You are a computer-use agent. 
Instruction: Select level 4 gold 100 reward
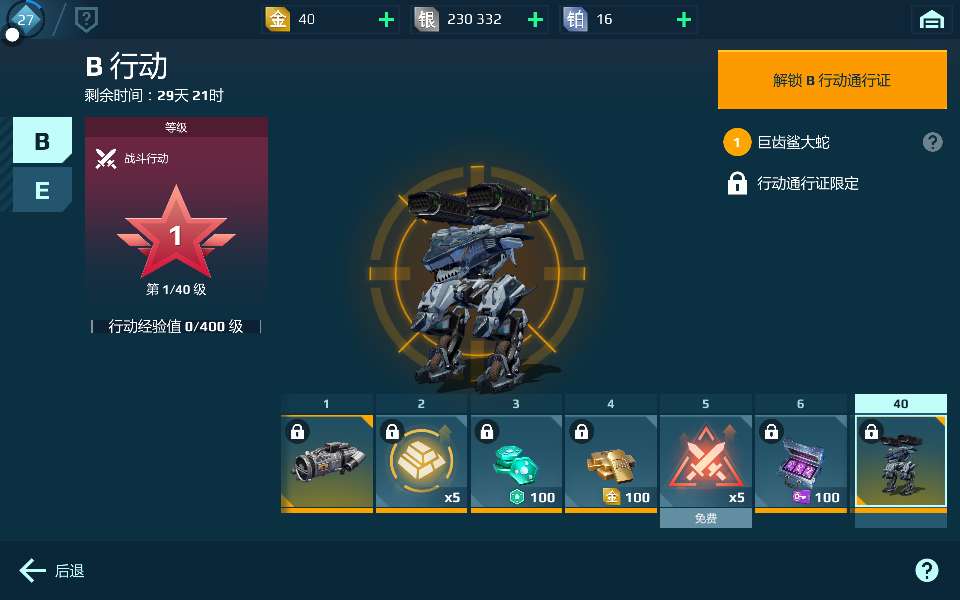[x=610, y=463]
